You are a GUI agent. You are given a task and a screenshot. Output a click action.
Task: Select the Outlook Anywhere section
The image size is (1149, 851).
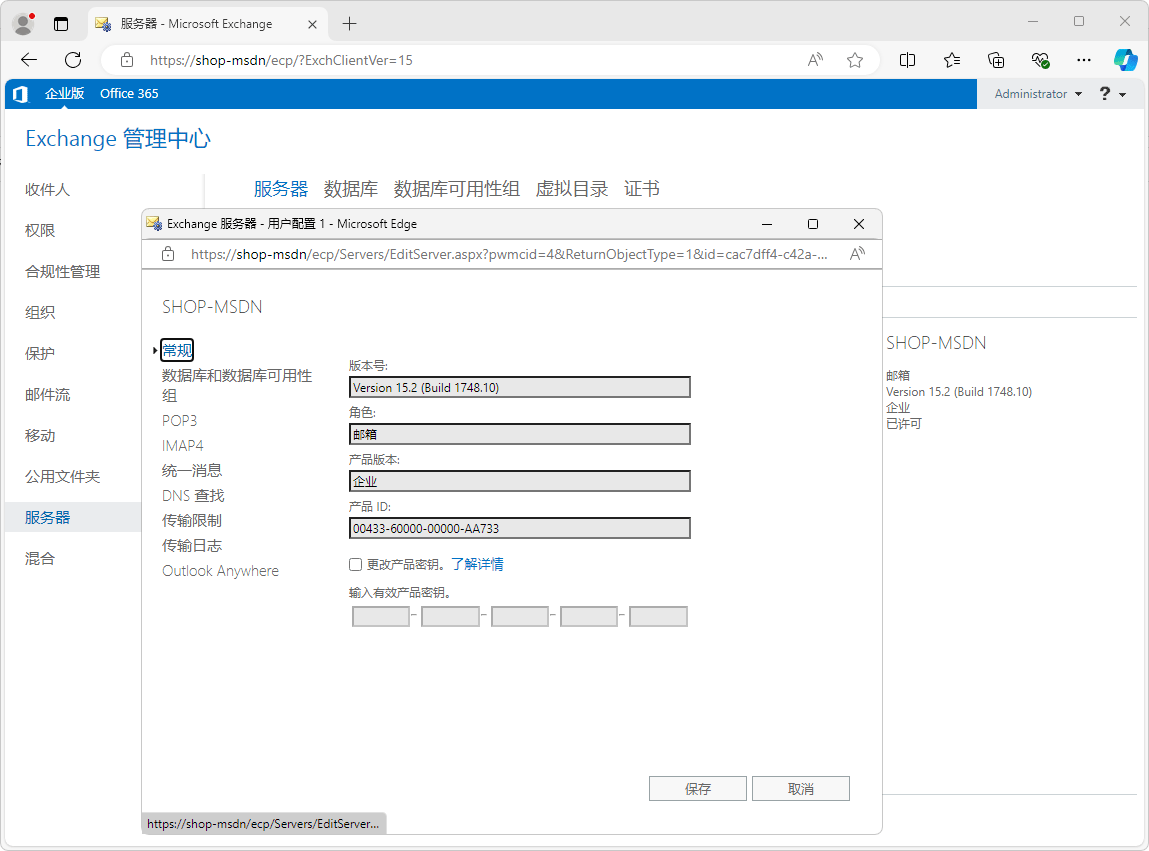(221, 571)
